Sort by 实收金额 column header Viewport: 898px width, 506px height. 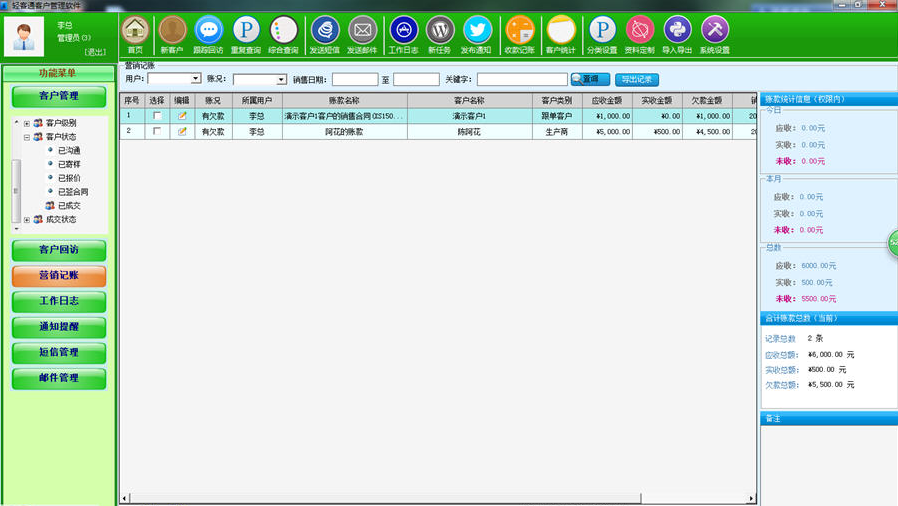[x=657, y=100]
